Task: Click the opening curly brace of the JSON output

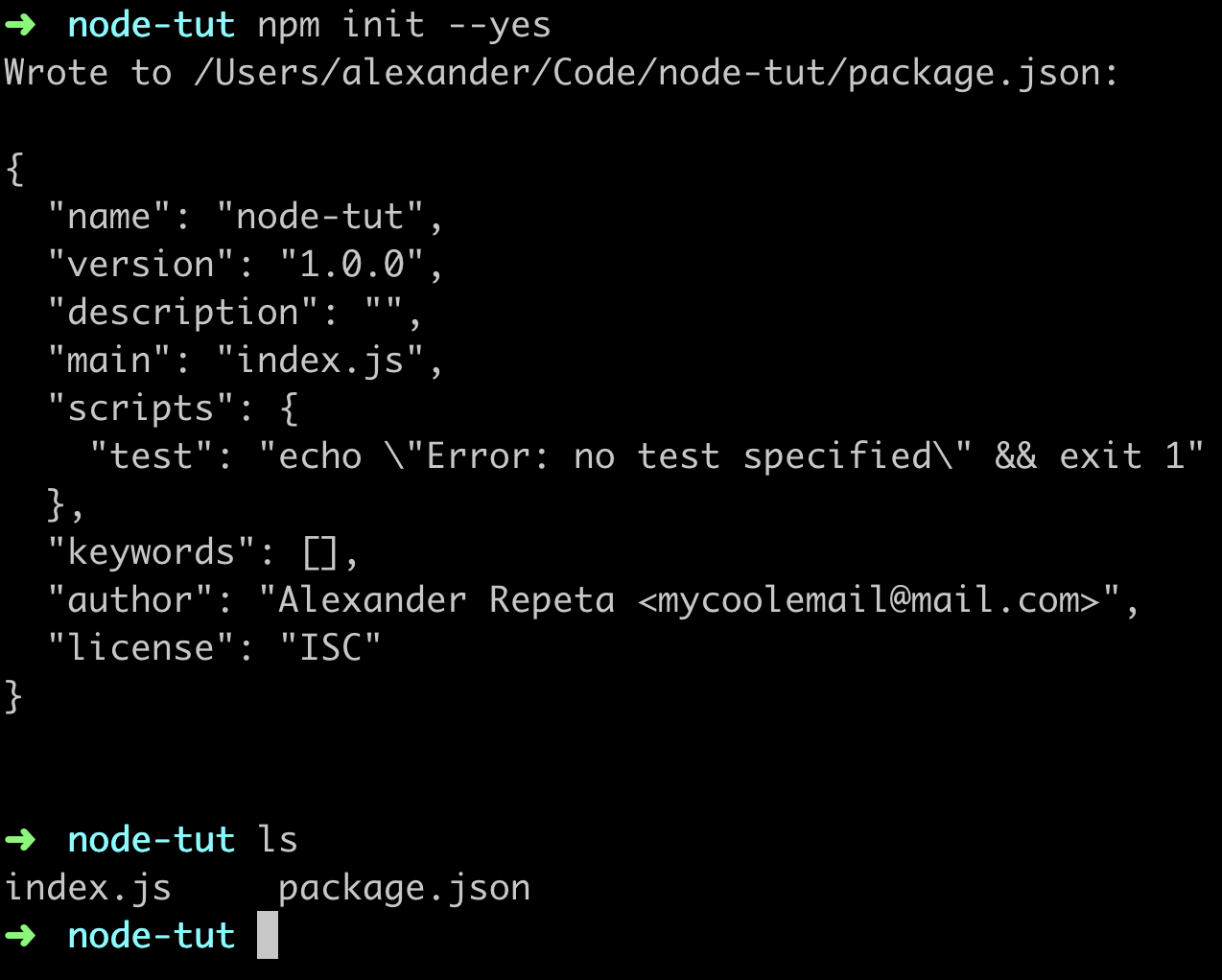Action: pyautogui.click(x=14, y=169)
